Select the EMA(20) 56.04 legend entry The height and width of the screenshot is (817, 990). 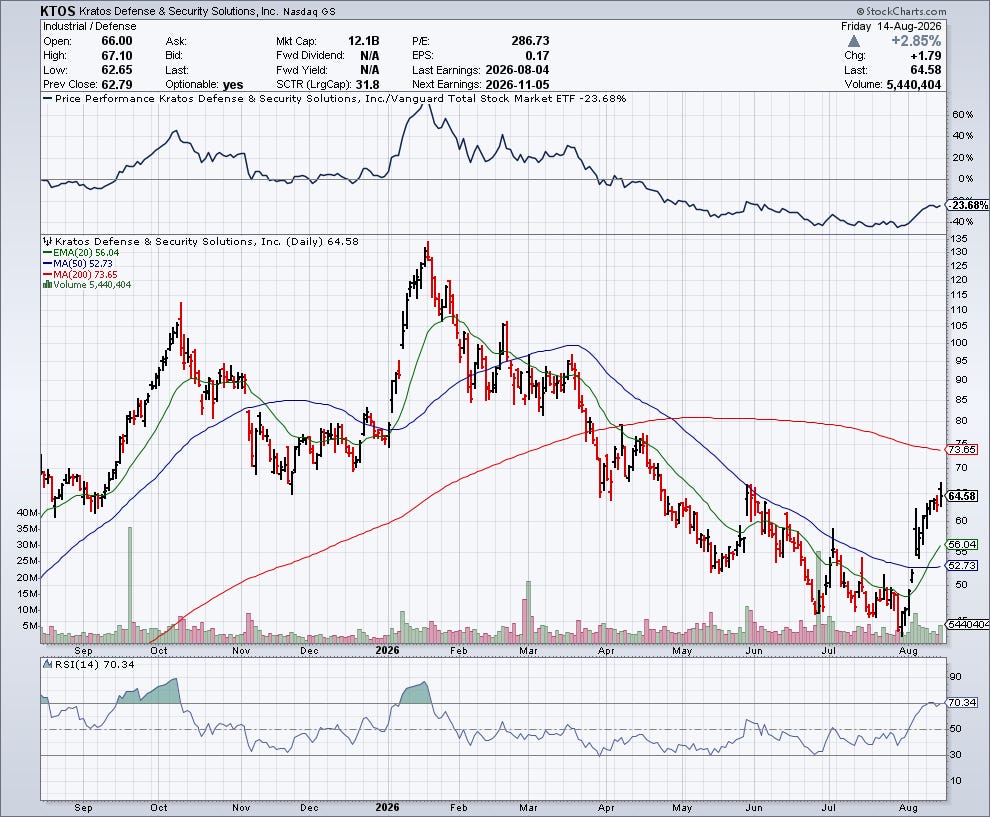click(81, 253)
